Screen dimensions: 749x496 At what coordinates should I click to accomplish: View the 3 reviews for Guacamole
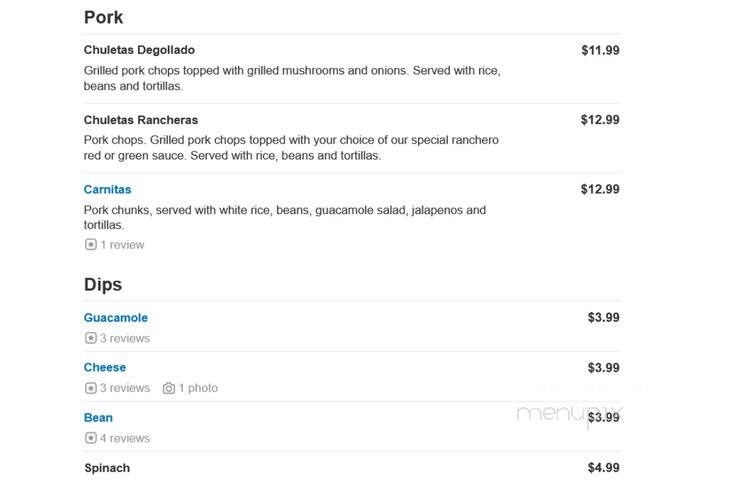(125, 338)
